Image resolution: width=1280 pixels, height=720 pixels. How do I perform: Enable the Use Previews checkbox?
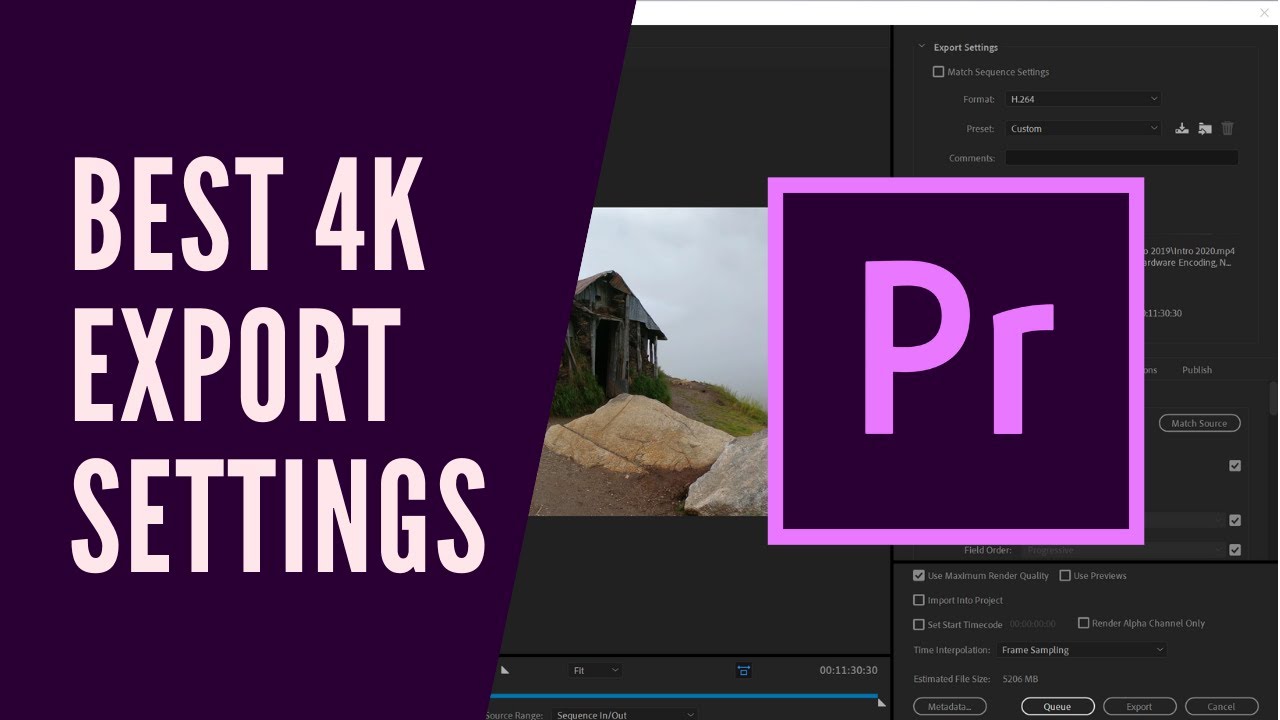[1065, 576]
